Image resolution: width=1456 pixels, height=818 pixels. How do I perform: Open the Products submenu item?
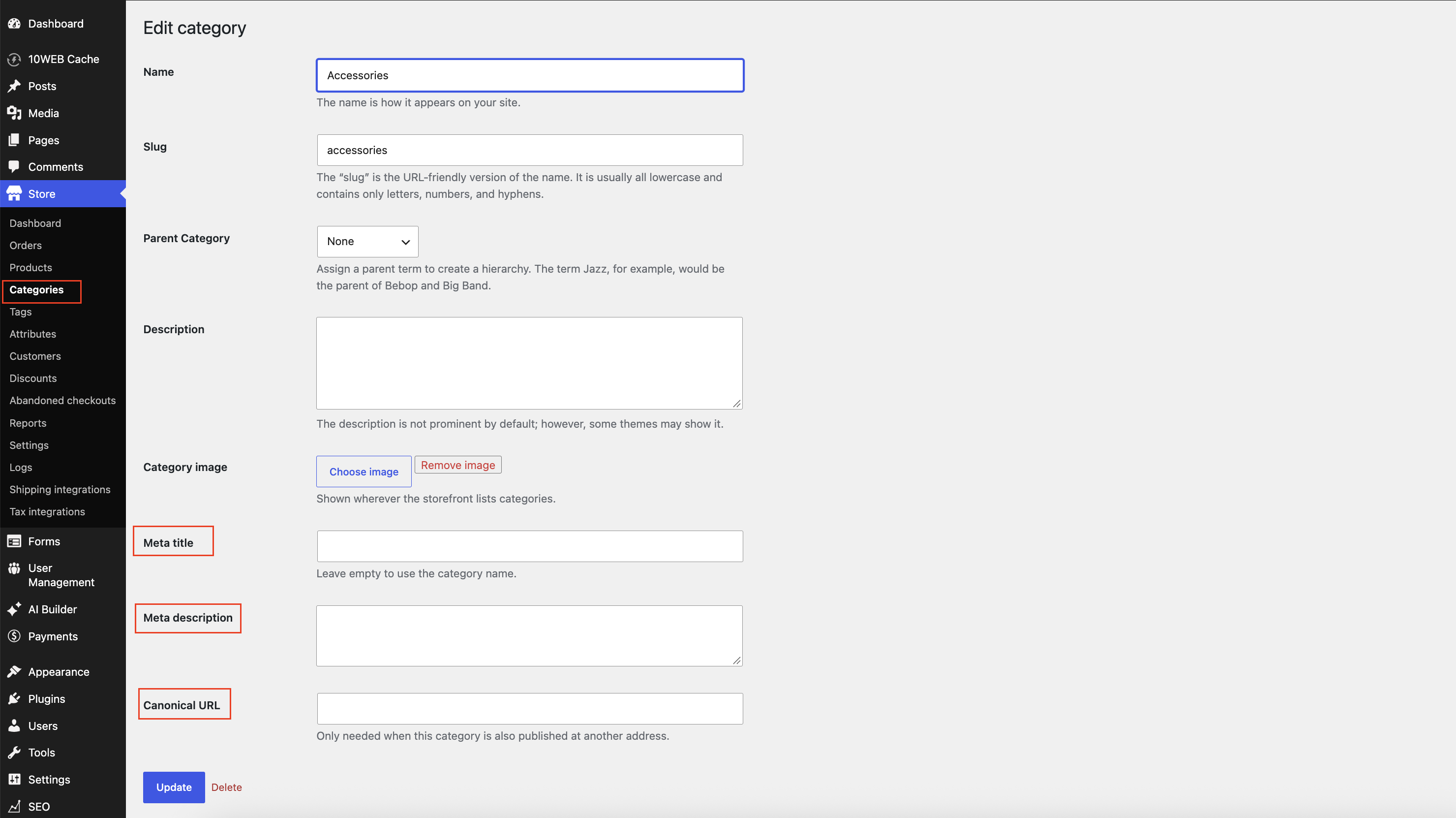tap(30, 268)
